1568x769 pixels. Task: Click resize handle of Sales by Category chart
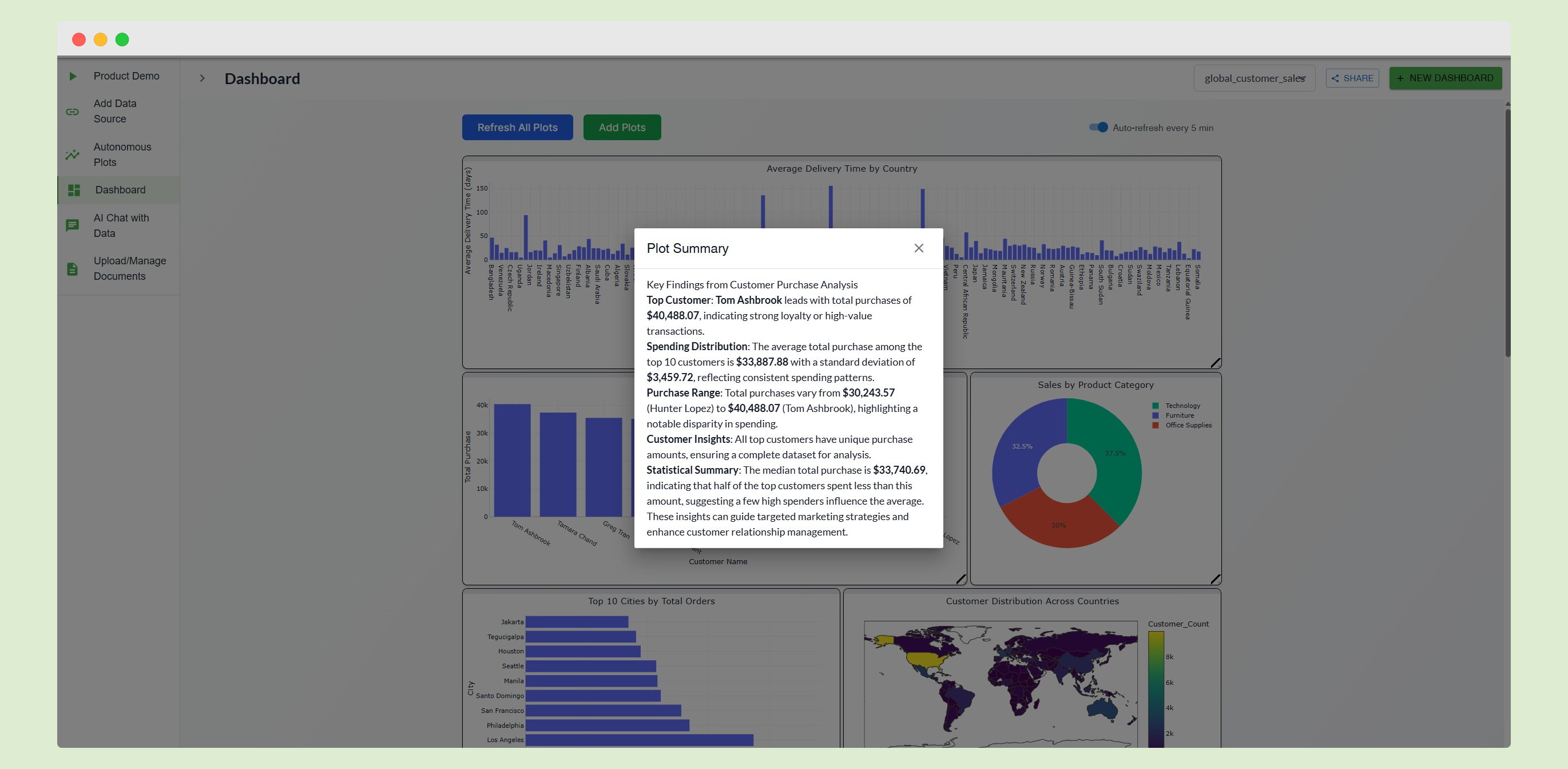pyautogui.click(x=1215, y=579)
